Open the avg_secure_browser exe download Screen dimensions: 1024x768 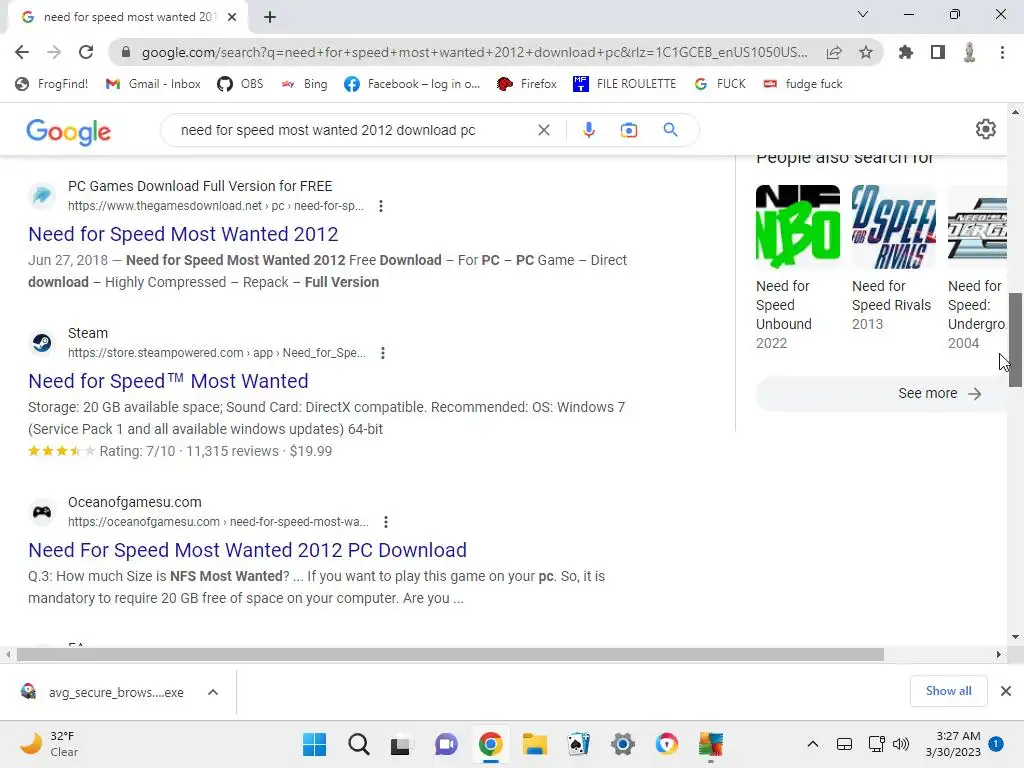click(104, 692)
